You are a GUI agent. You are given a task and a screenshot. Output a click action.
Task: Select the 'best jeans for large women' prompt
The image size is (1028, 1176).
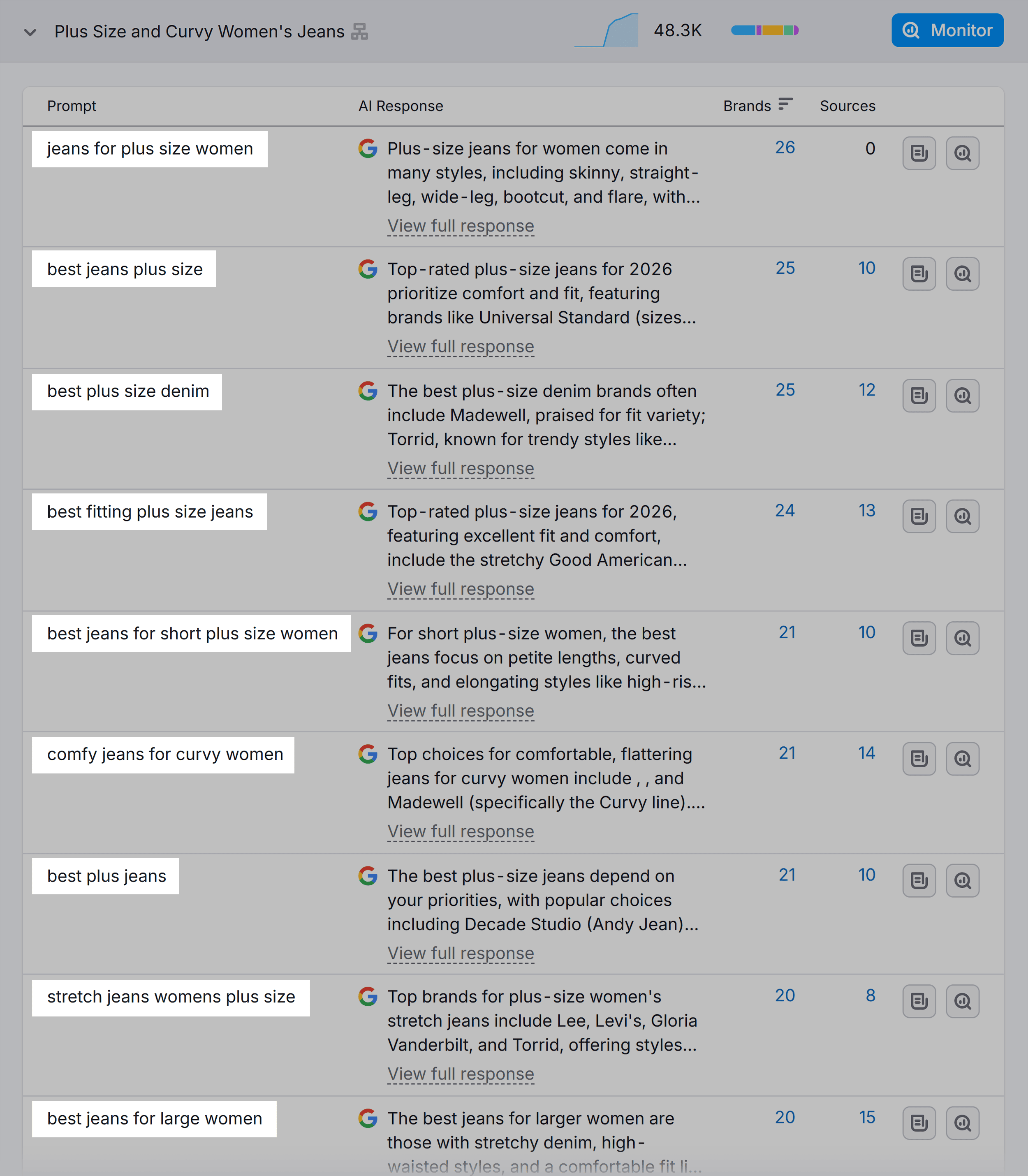154,1118
